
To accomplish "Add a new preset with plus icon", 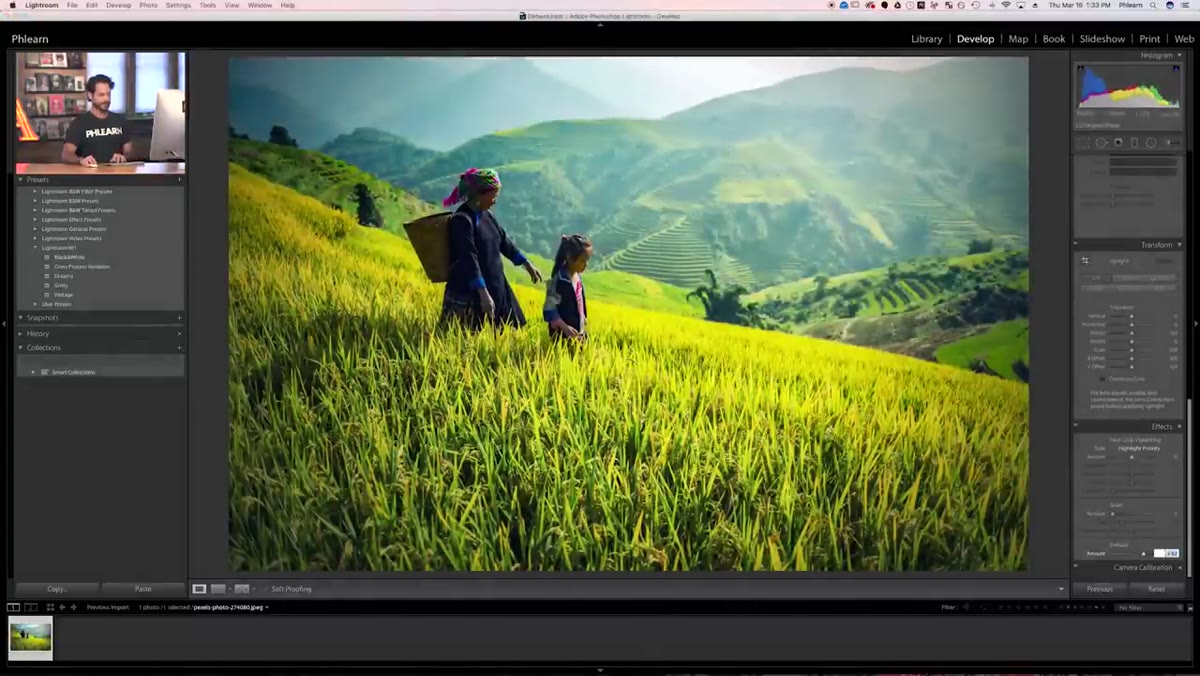I will (x=179, y=179).
